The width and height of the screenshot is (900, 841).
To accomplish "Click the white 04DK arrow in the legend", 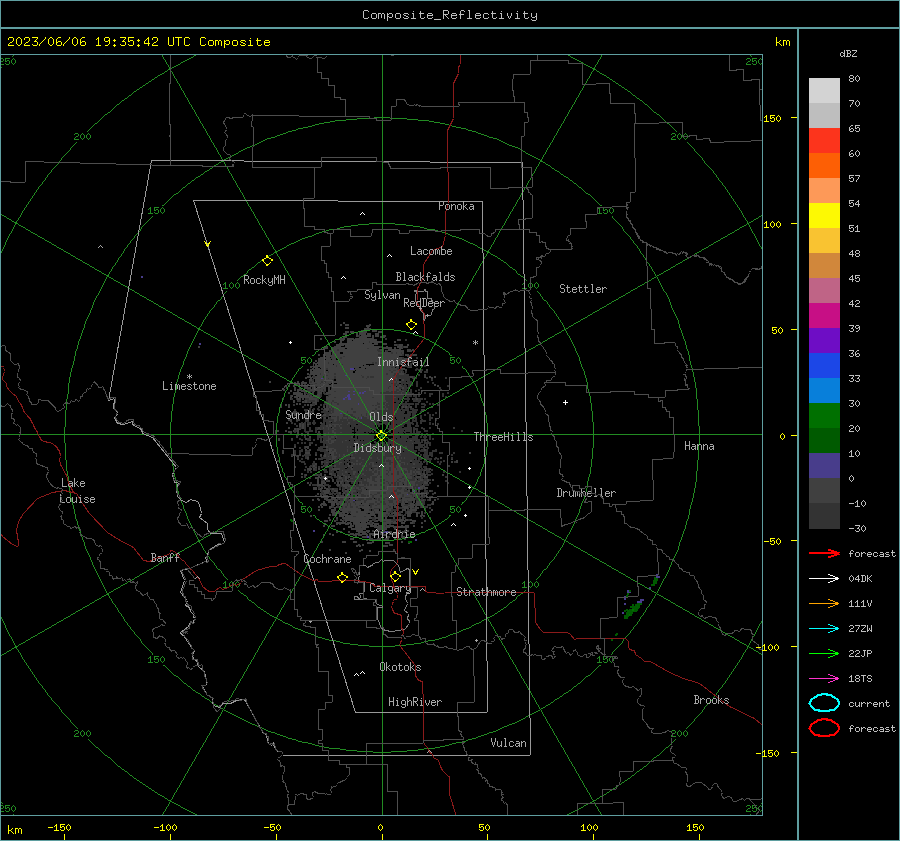I will (x=824, y=579).
